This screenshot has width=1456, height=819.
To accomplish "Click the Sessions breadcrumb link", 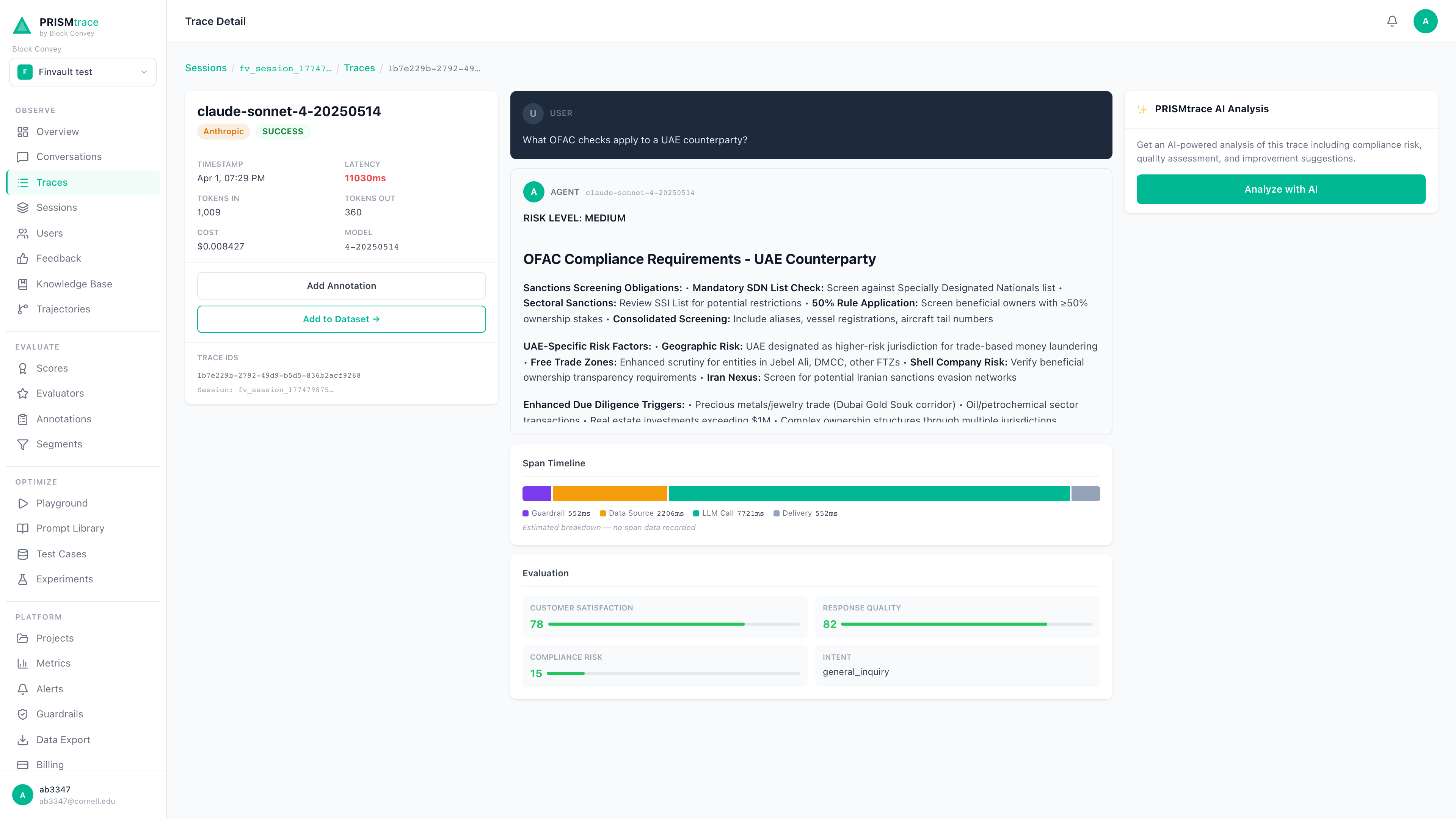I will point(206,68).
